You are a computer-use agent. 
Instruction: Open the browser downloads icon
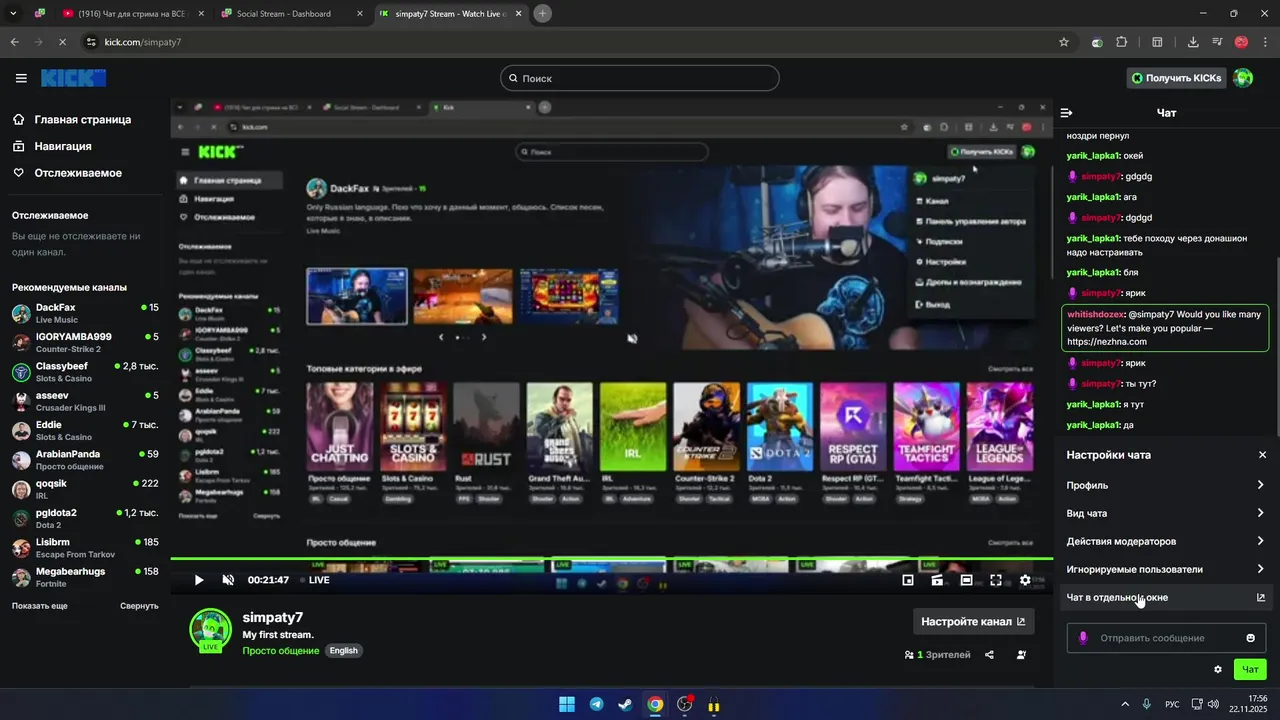point(1193,42)
